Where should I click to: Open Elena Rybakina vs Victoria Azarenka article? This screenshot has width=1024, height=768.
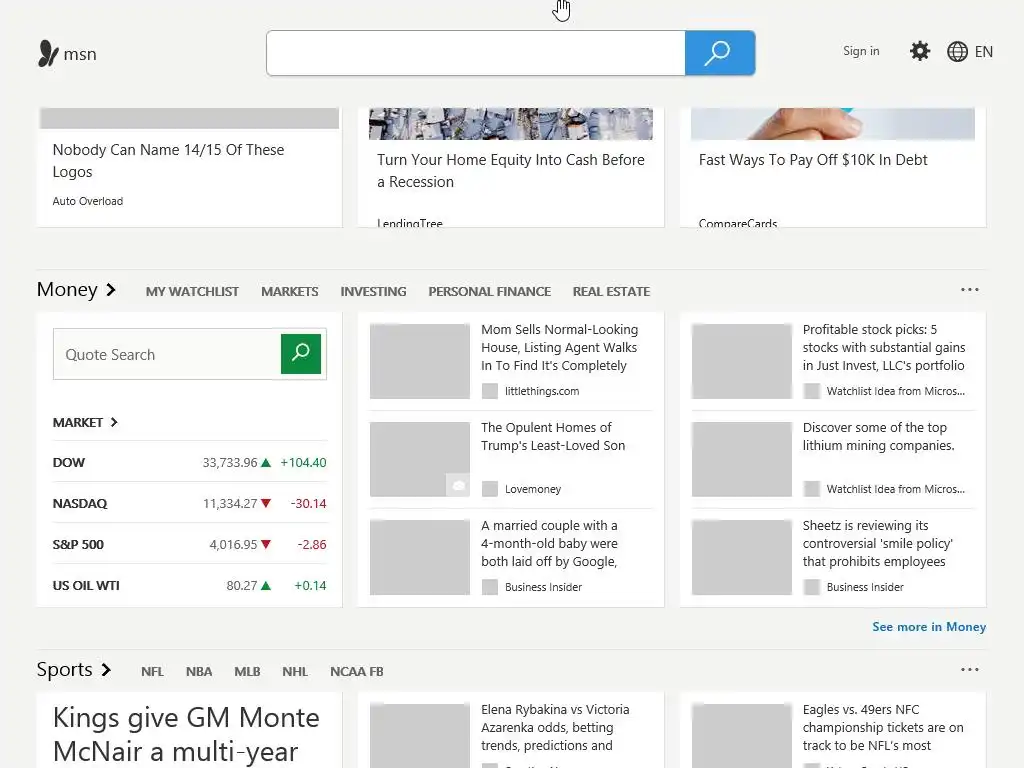pos(555,728)
